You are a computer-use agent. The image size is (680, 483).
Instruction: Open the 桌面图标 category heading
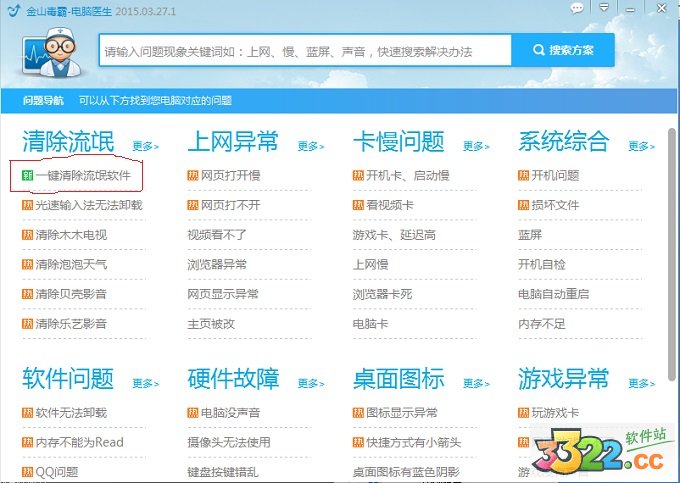pyautogui.click(x=399, y=378)
